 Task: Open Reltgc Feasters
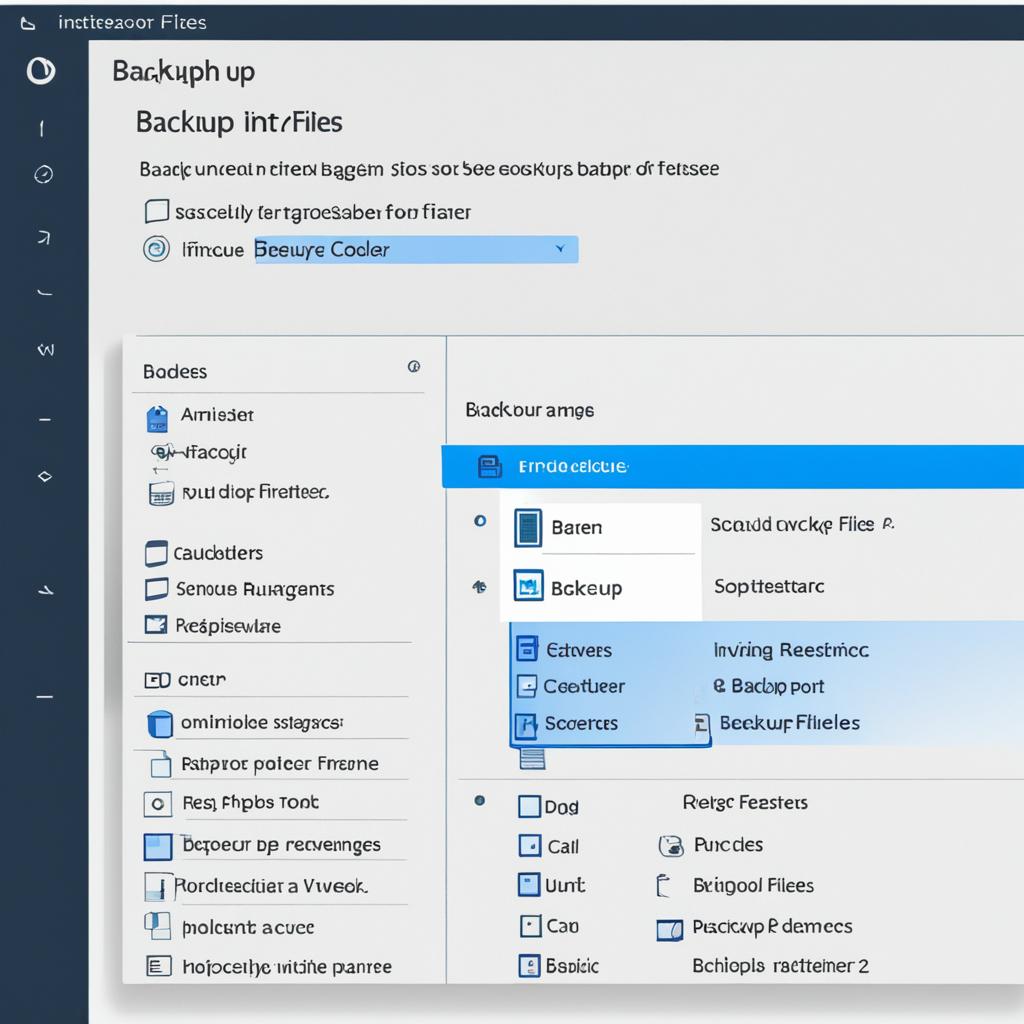pyautogui.click(x=745, y=803)
